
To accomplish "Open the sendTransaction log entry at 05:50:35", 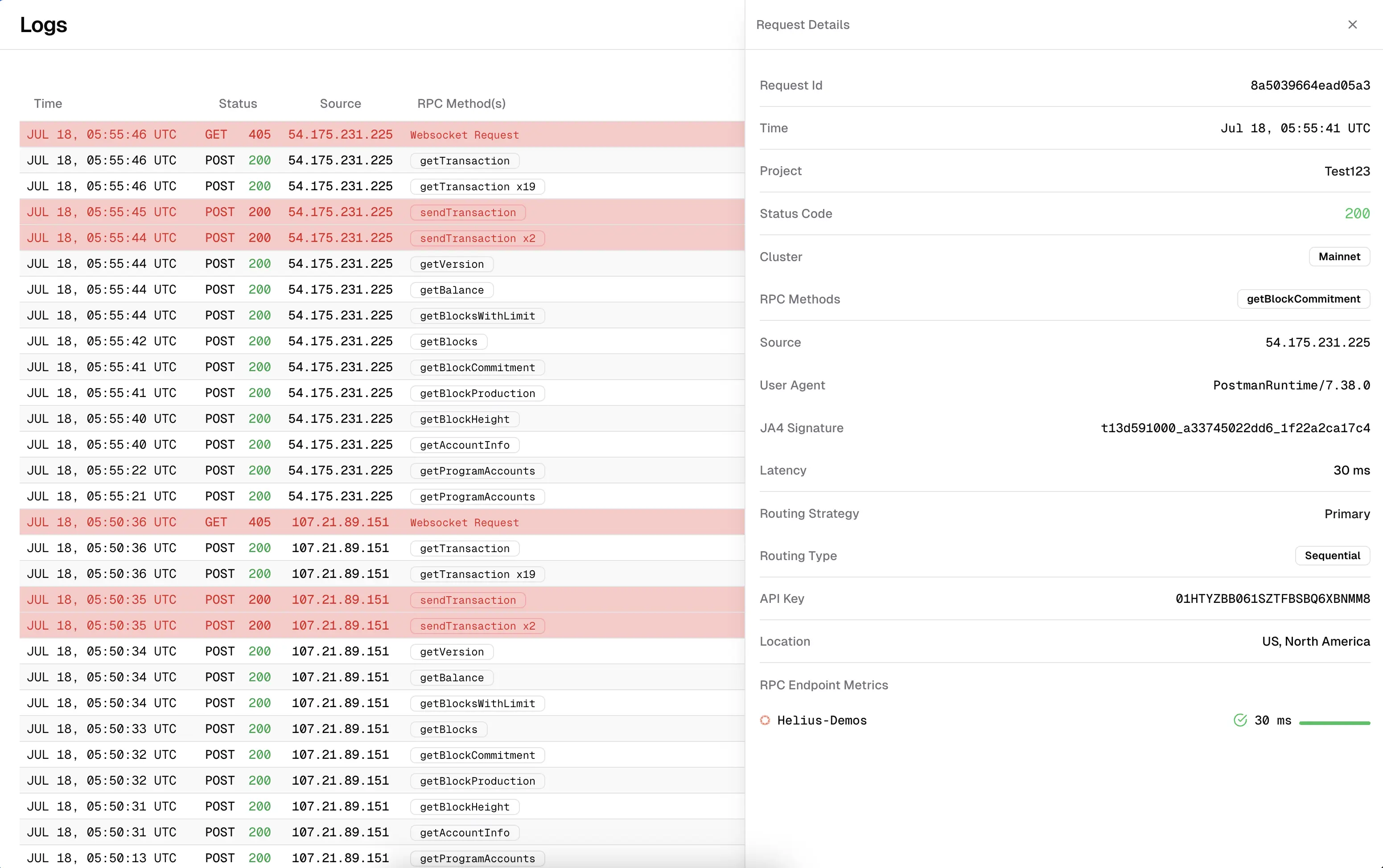I will (468, 599).
